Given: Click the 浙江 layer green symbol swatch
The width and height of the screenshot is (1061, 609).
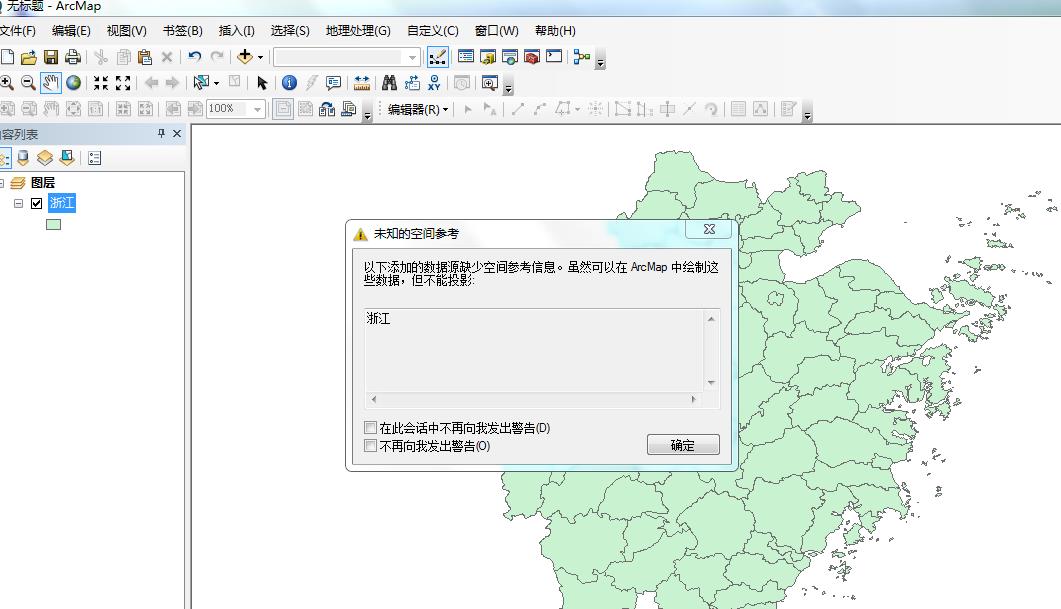Looking at the screenshot, I should (53, 224).
